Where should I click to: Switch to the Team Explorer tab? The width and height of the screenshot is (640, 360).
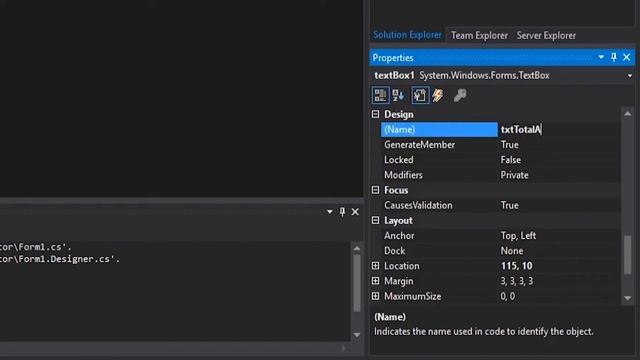479,36
